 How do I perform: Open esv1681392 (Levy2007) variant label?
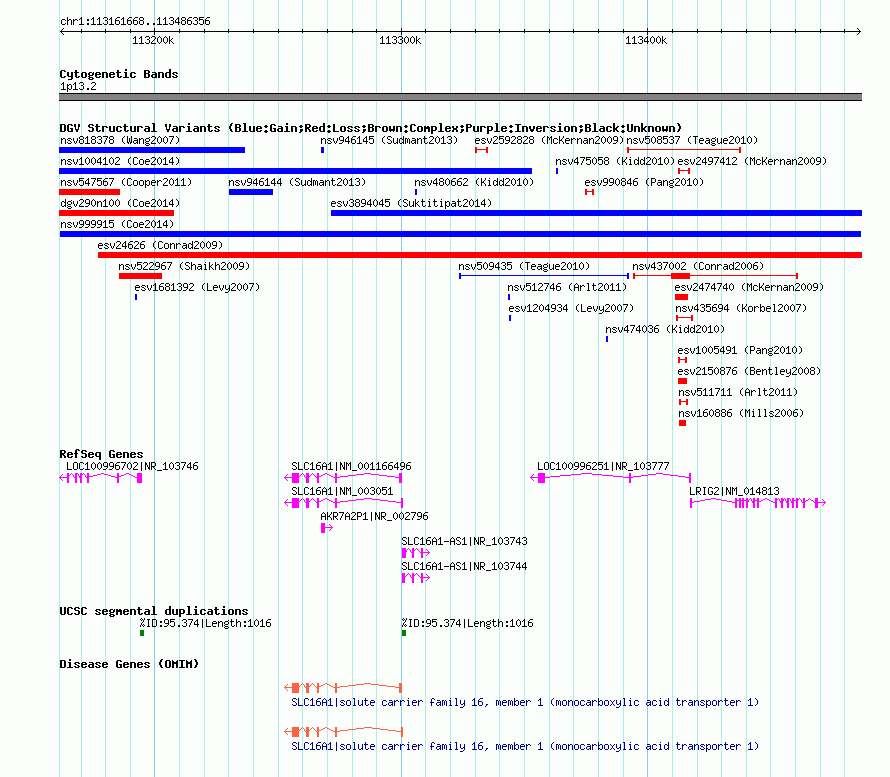[x=197, y=287]
